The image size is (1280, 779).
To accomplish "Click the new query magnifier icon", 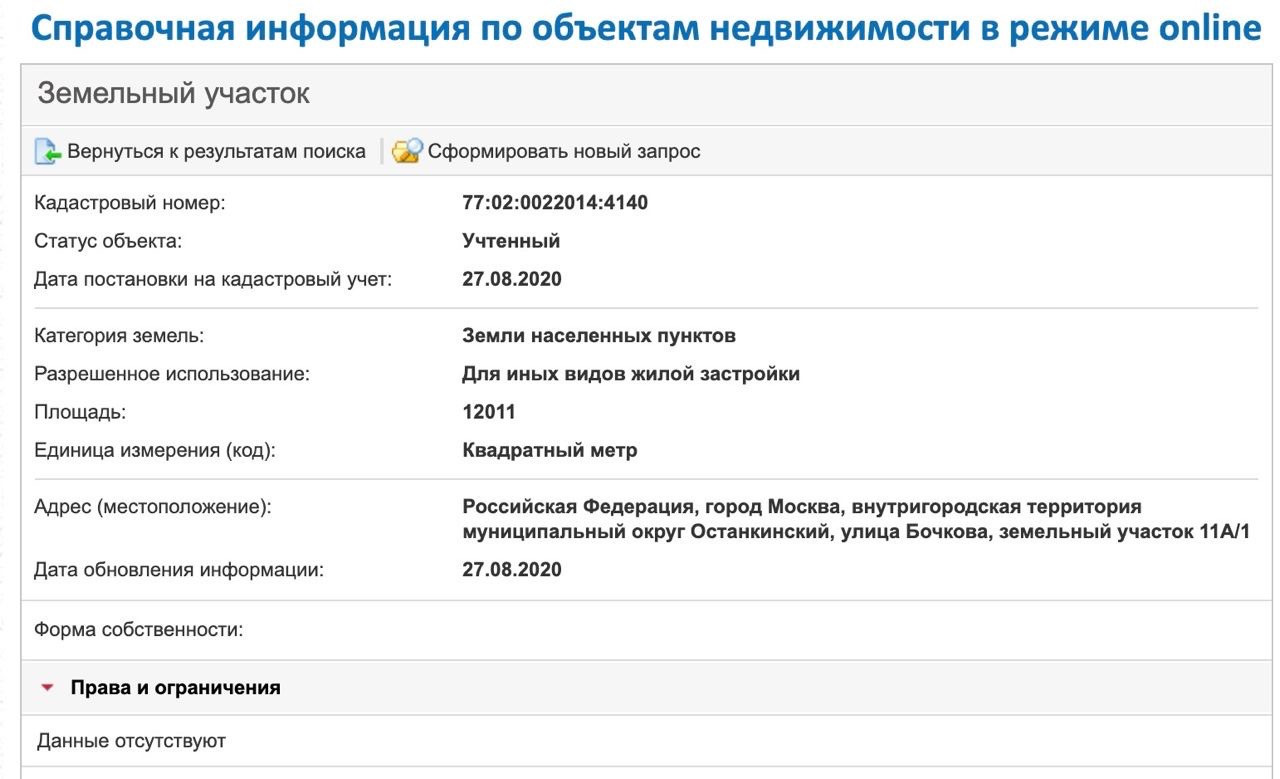I will point(407,152).
